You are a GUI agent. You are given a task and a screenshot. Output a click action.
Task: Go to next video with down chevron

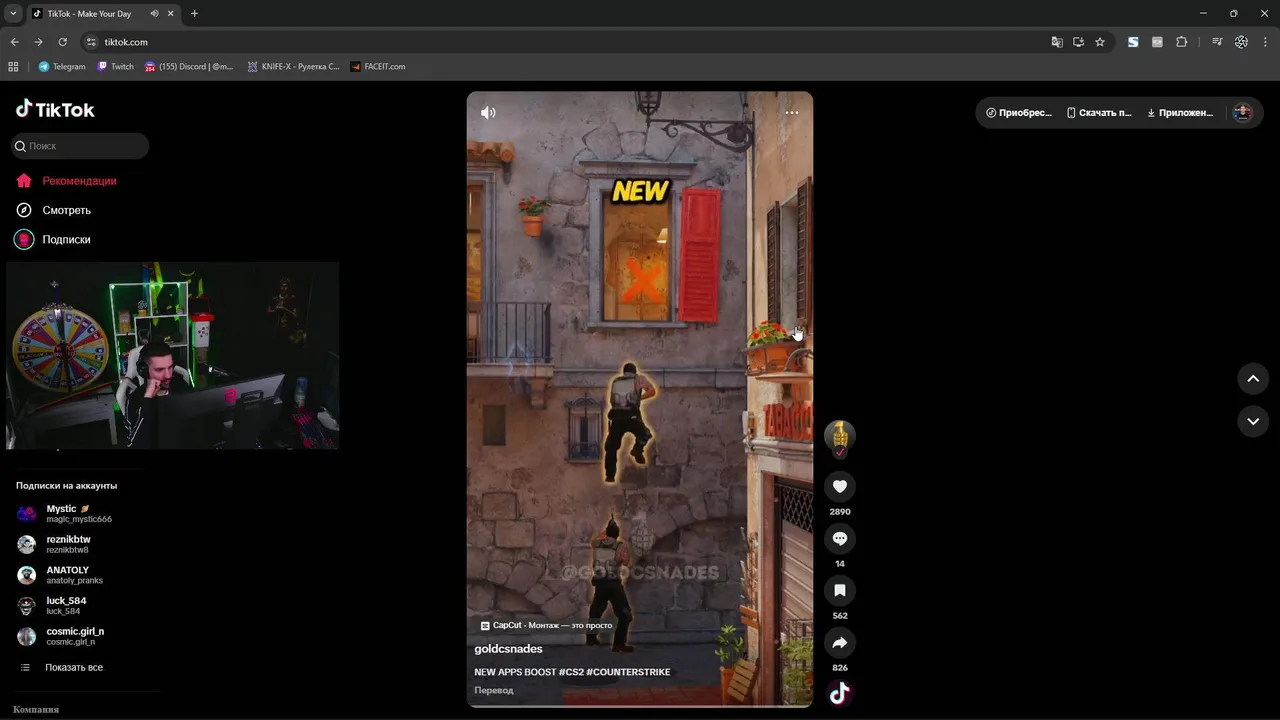(1253, 421)
